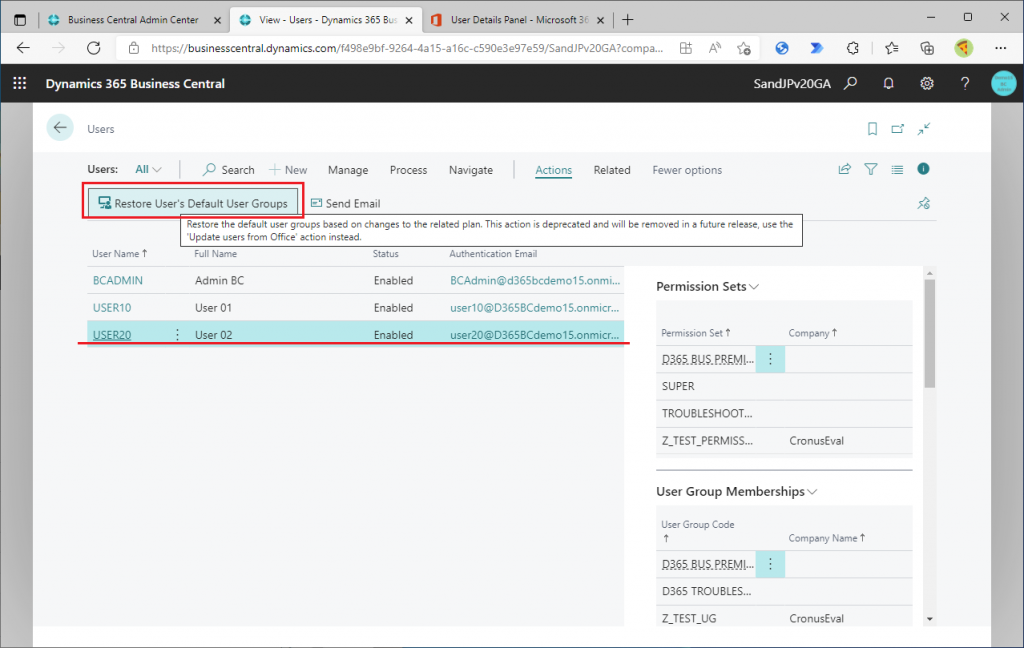
Task: Create a New user
Action: point(288,170)
